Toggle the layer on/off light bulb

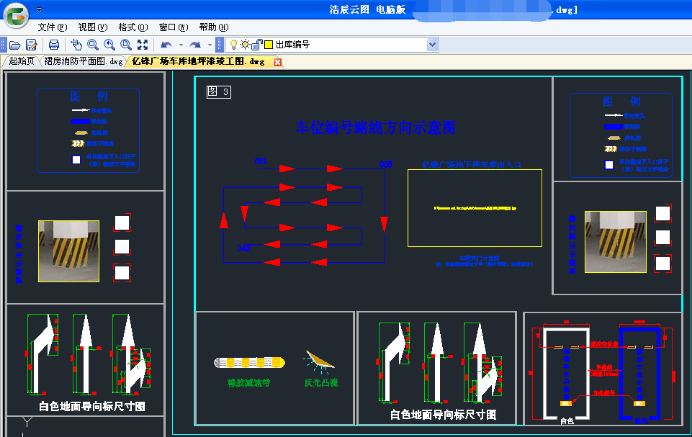(x=234, y=45)
